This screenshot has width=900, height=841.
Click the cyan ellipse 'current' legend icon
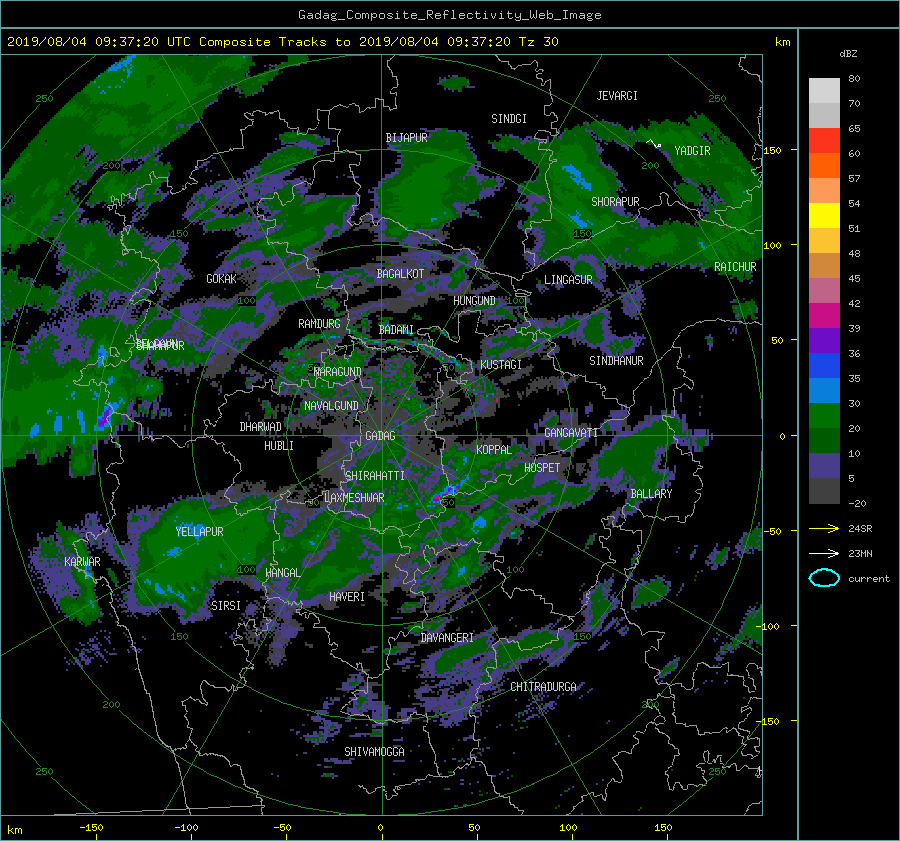tap(824, 578)
